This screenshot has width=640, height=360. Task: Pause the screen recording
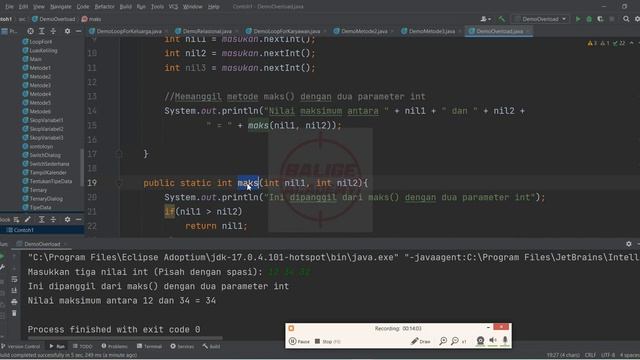[299, 341]
